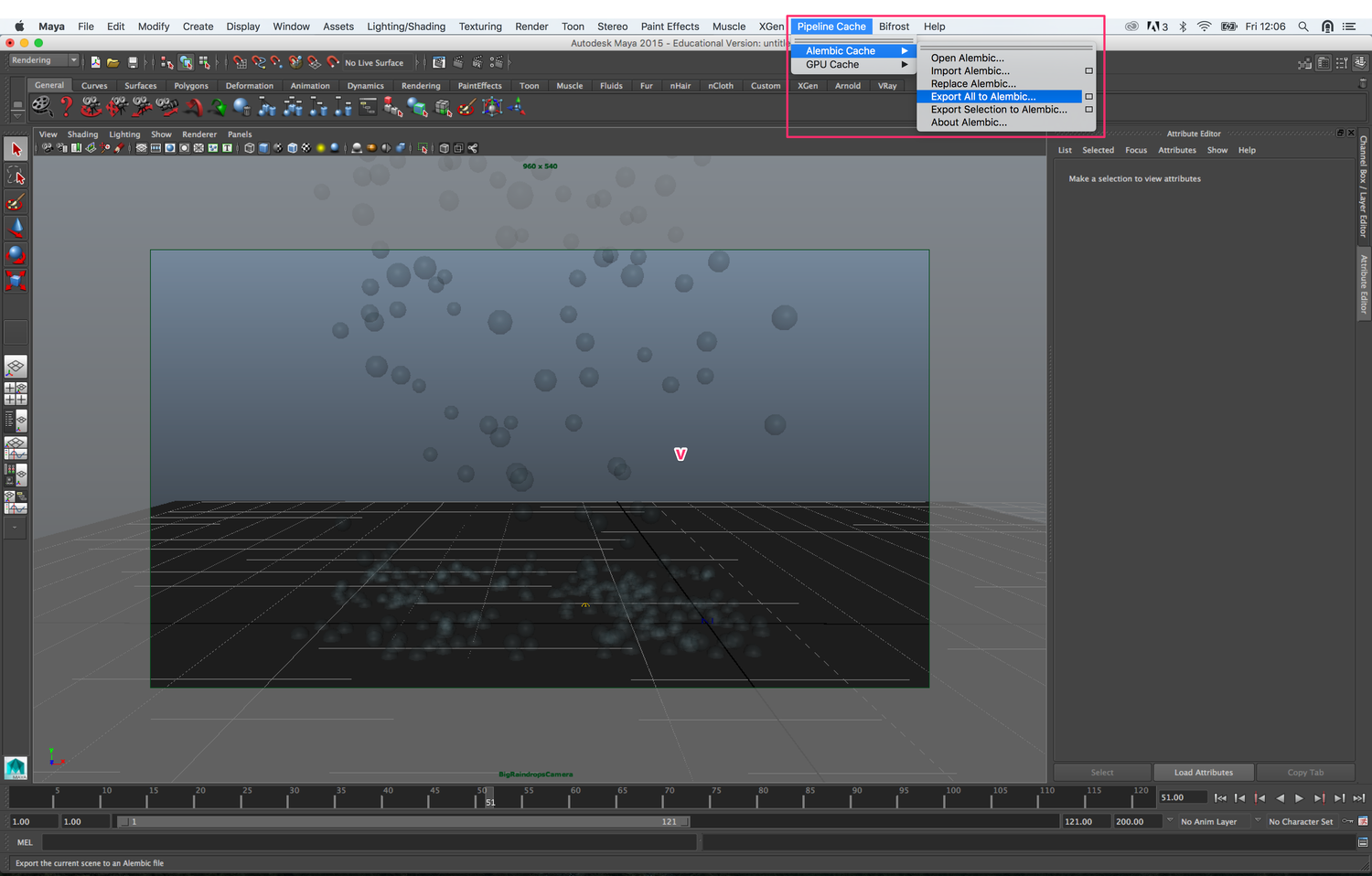This screenshot has width=1372, height=876.
Task: Click the open scene folder icon
Action: click(x=113, y=62)
